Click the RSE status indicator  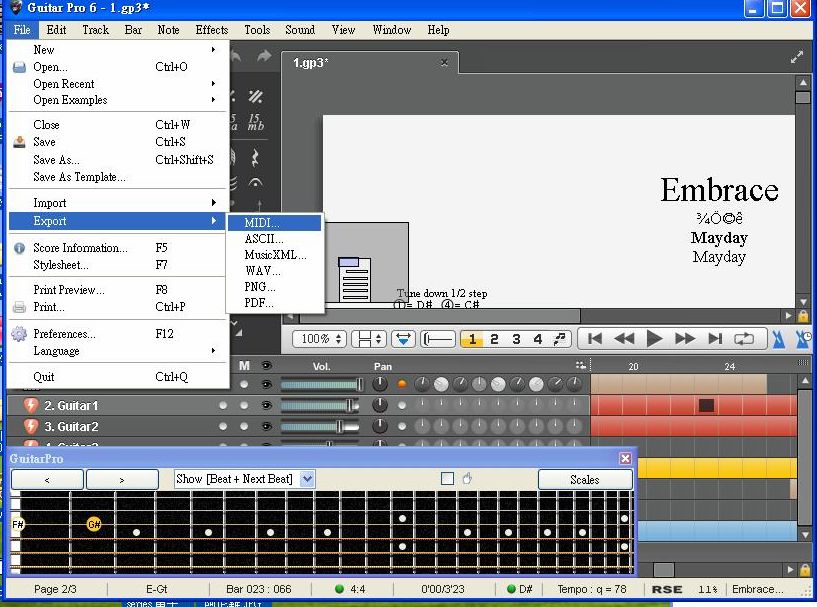666,589
